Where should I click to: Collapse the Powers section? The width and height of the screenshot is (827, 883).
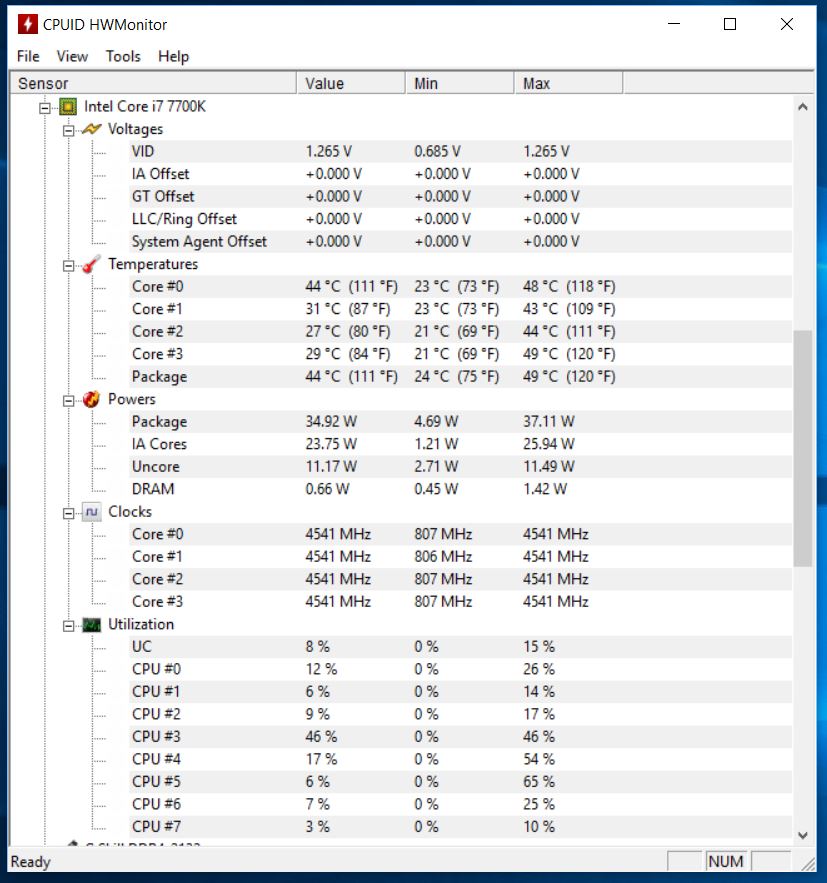tap(69, 400)
